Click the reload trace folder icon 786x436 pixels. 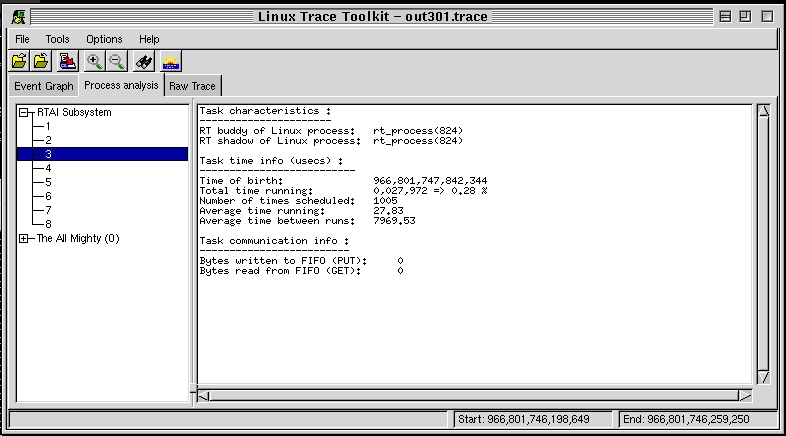point(41,62)
